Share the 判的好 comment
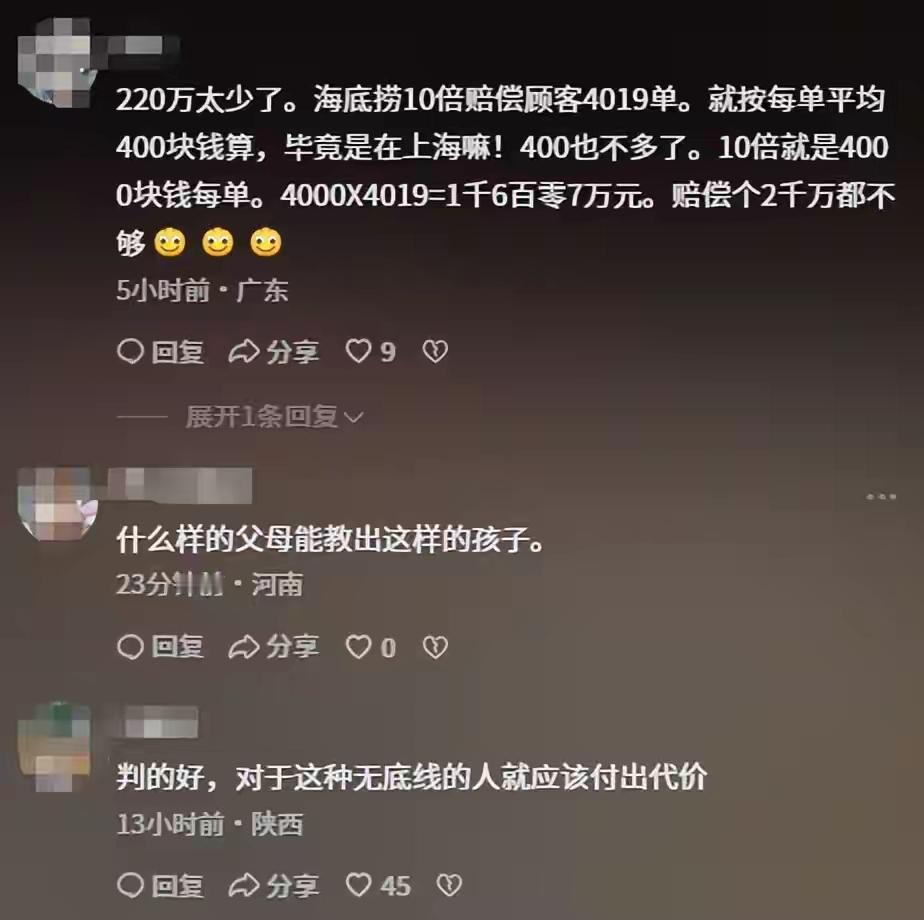Image resolution: width=924 pixels, height=920 pixels. tap(274, 886)
